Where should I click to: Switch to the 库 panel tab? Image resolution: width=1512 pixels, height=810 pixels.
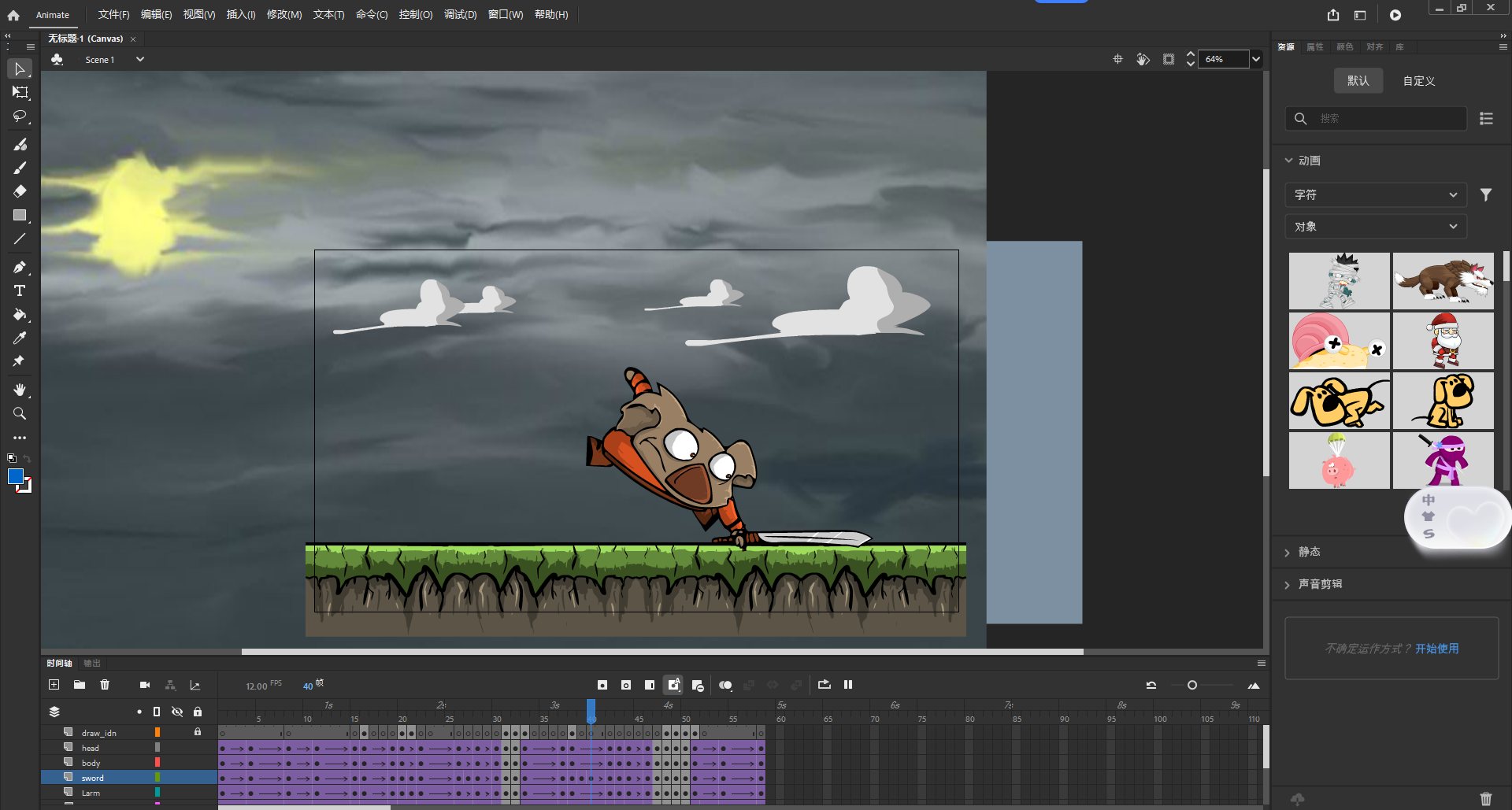(1399, 47)
